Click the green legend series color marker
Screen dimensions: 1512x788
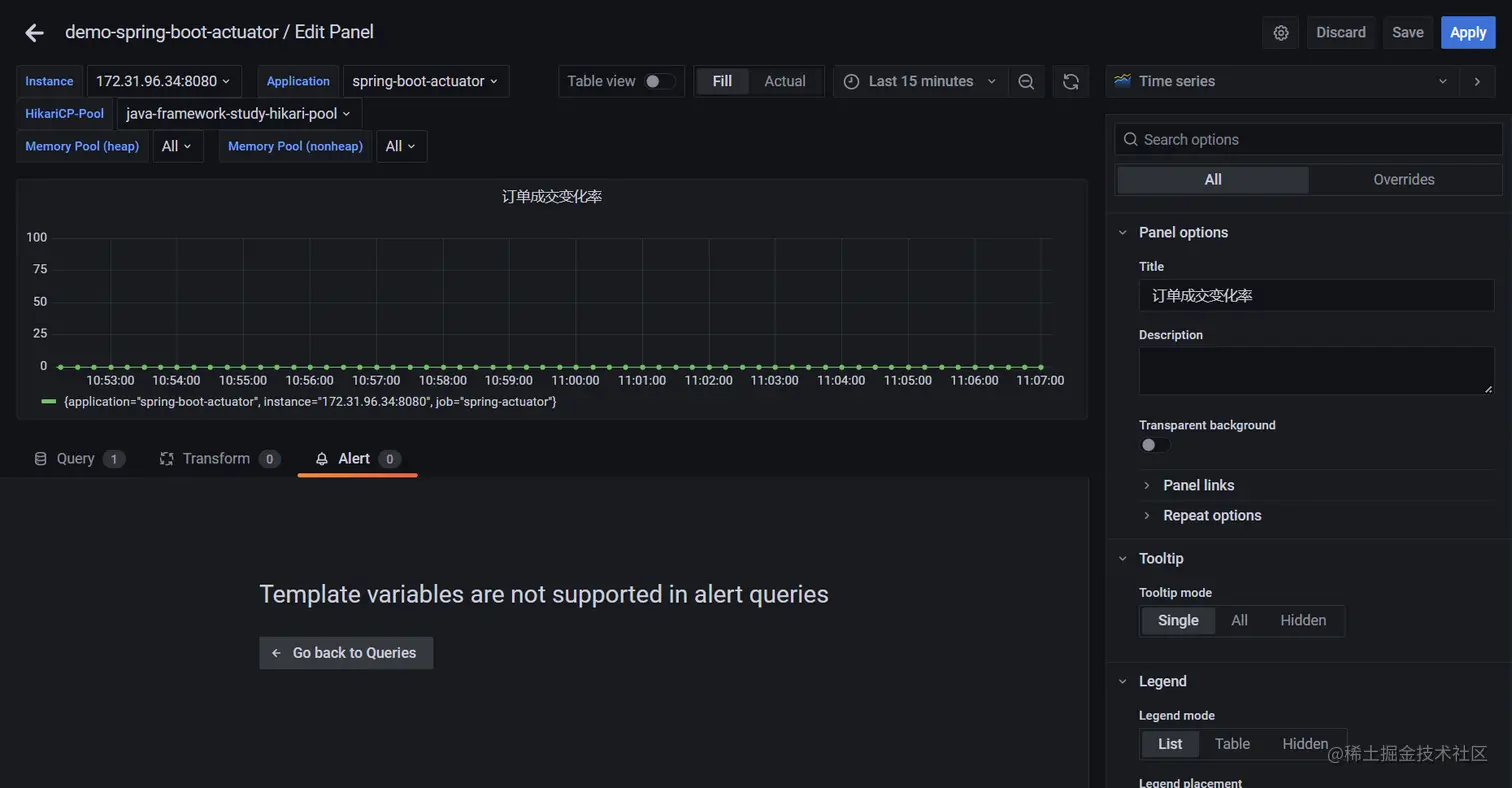point(49,401)
